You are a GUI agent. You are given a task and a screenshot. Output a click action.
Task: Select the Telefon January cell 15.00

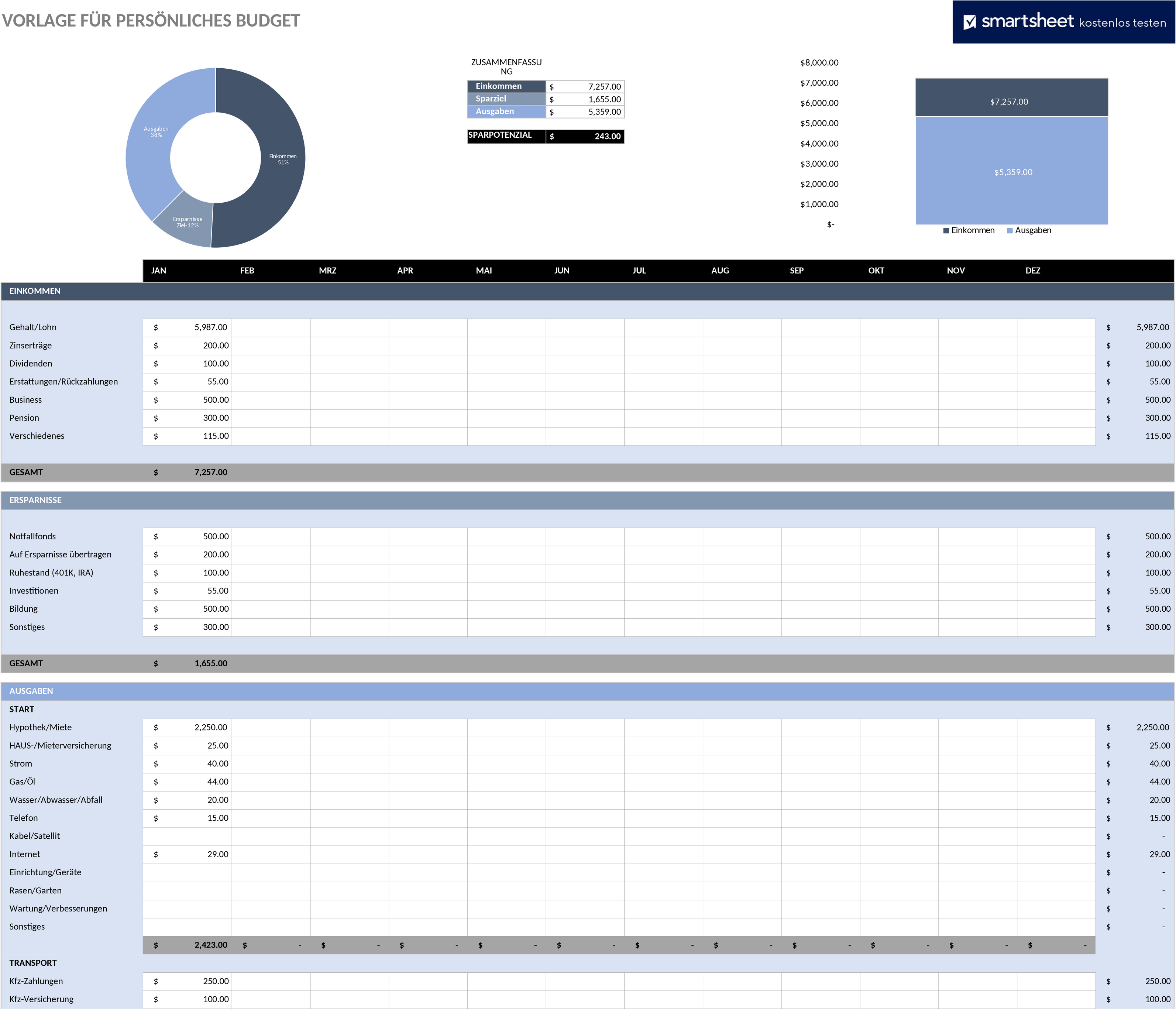coord(187,818)
